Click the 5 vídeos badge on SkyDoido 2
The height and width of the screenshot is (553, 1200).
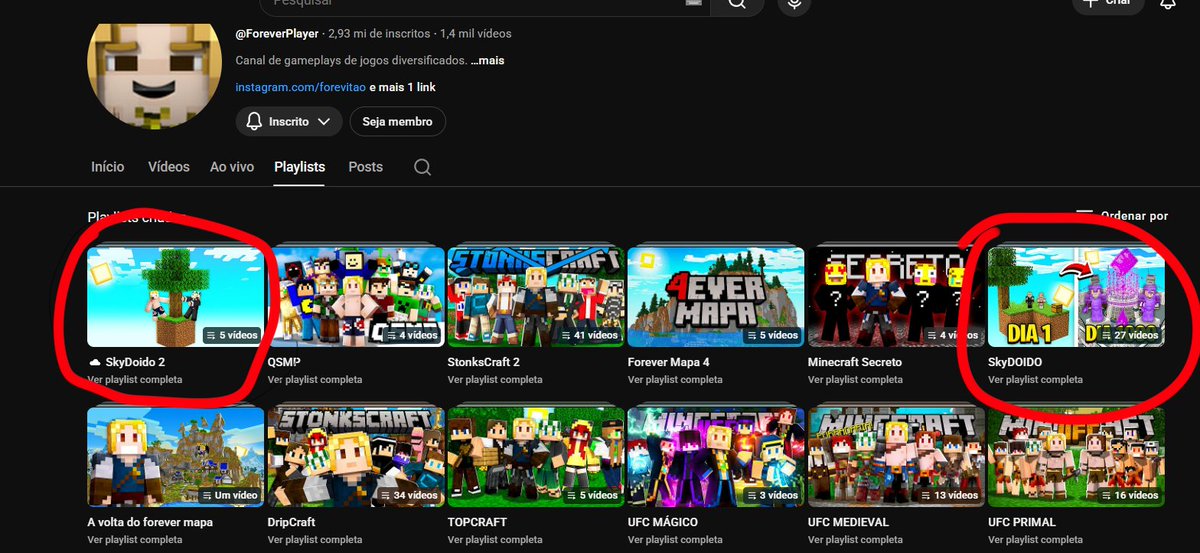[231, 335]
